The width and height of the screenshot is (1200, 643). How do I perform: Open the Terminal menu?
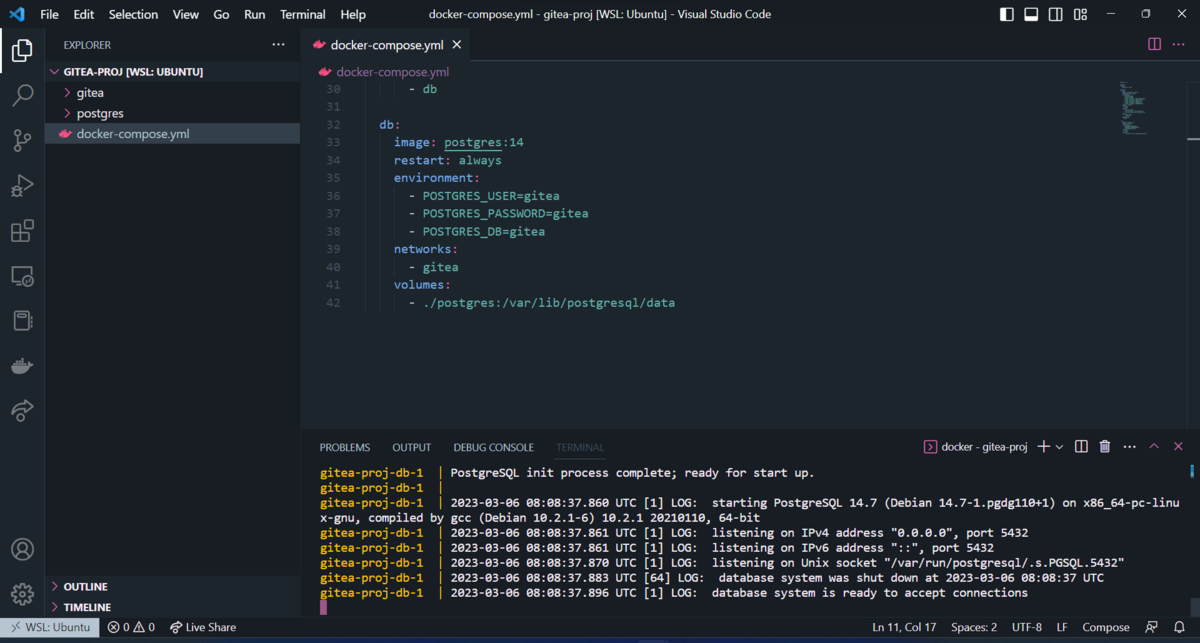click(x=303, y=14)
